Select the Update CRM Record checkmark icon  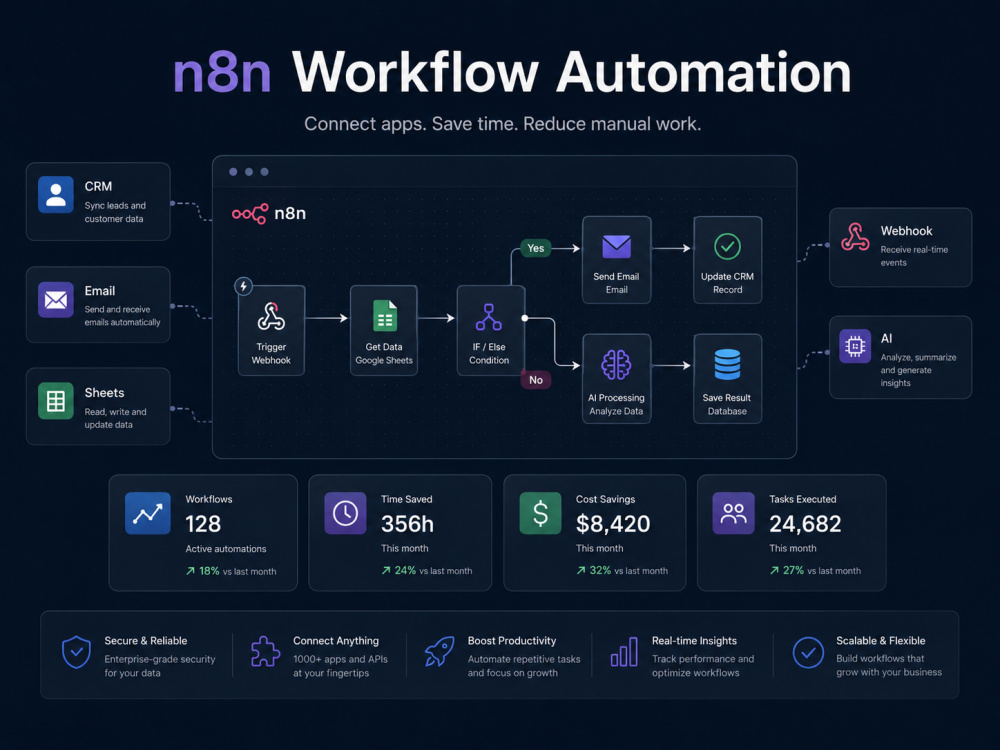[x=727, y=246]
